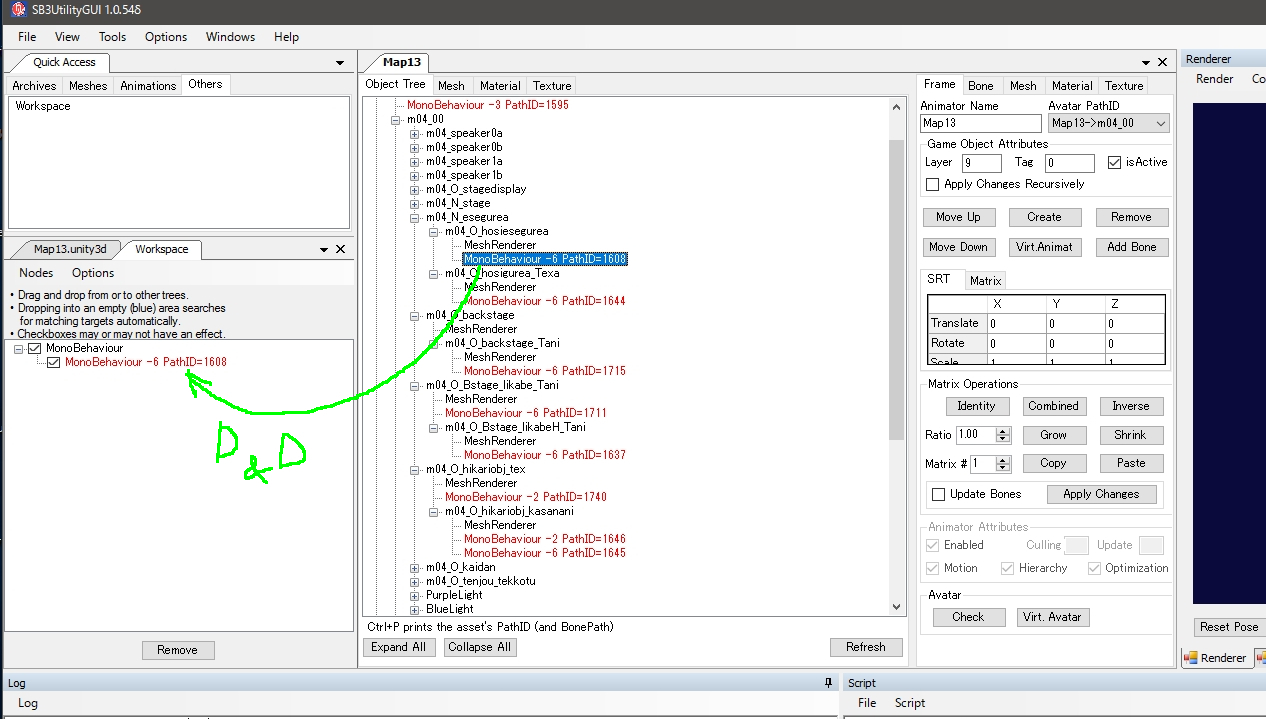Toggle the MonoBehaviour parent checkbox in Workspace
This screenshot has height=719, width=1266.
35,348
